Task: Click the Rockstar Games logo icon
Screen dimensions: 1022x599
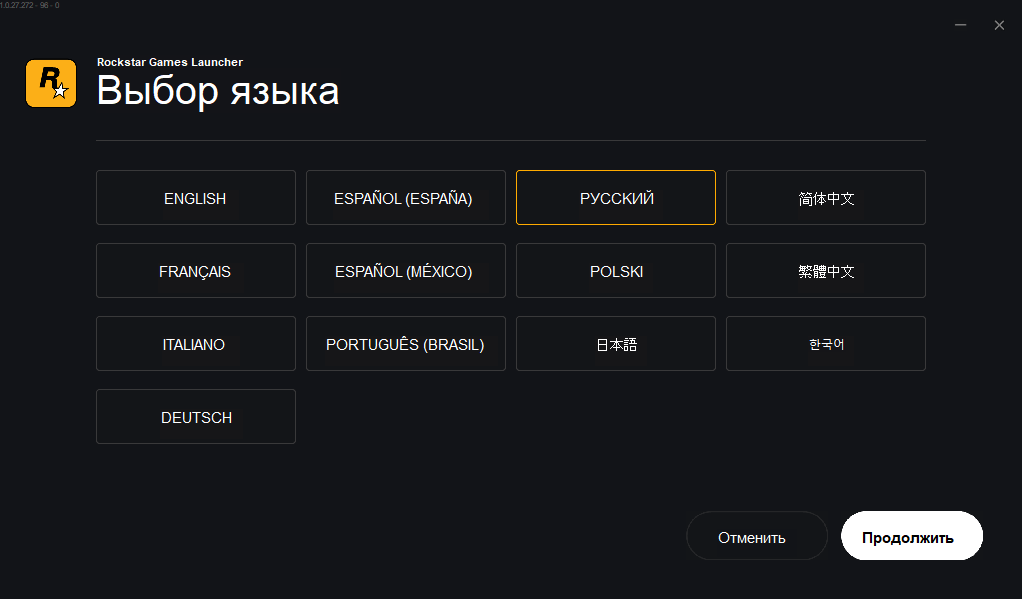Action: (x=51, y=83)
